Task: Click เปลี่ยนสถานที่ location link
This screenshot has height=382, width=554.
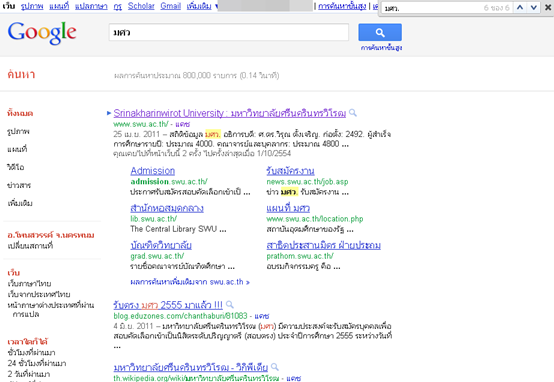Action: click(x=30, y=246)
